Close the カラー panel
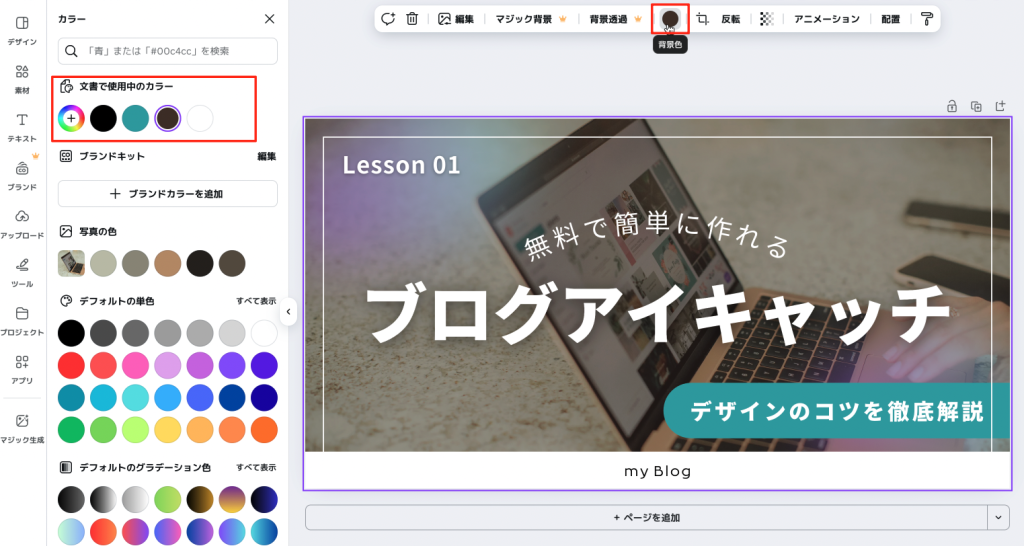The image size is (1024, 546). [x=269, y=19]
